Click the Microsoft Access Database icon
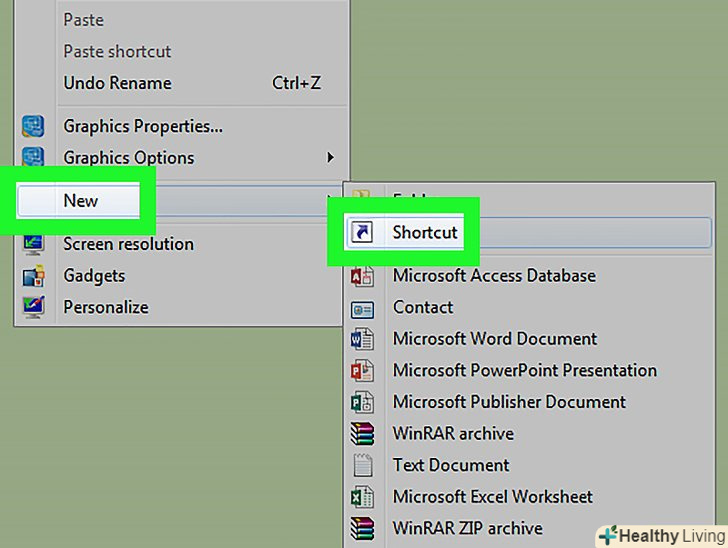This screenshot has height=548, width=728. (362, 276)
